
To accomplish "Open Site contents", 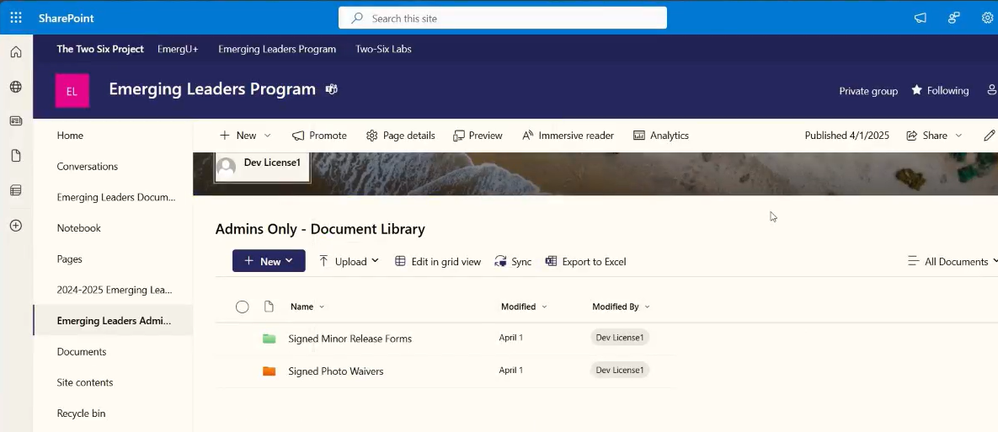I will tap(85, 382).
